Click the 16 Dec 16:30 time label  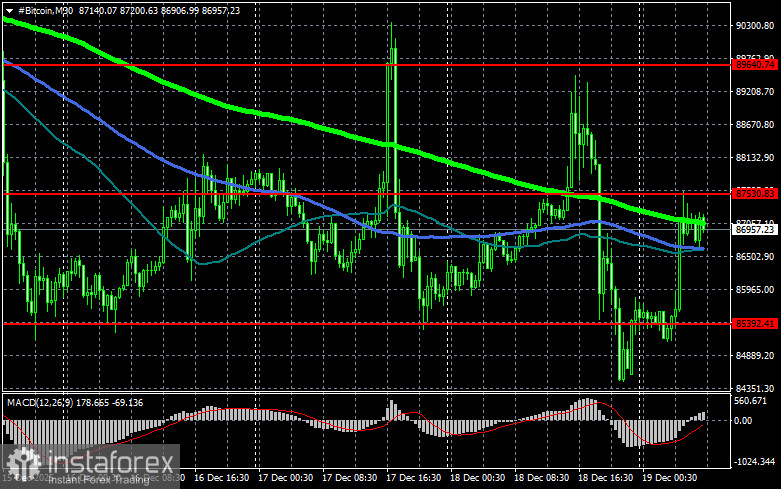(222, 478)
